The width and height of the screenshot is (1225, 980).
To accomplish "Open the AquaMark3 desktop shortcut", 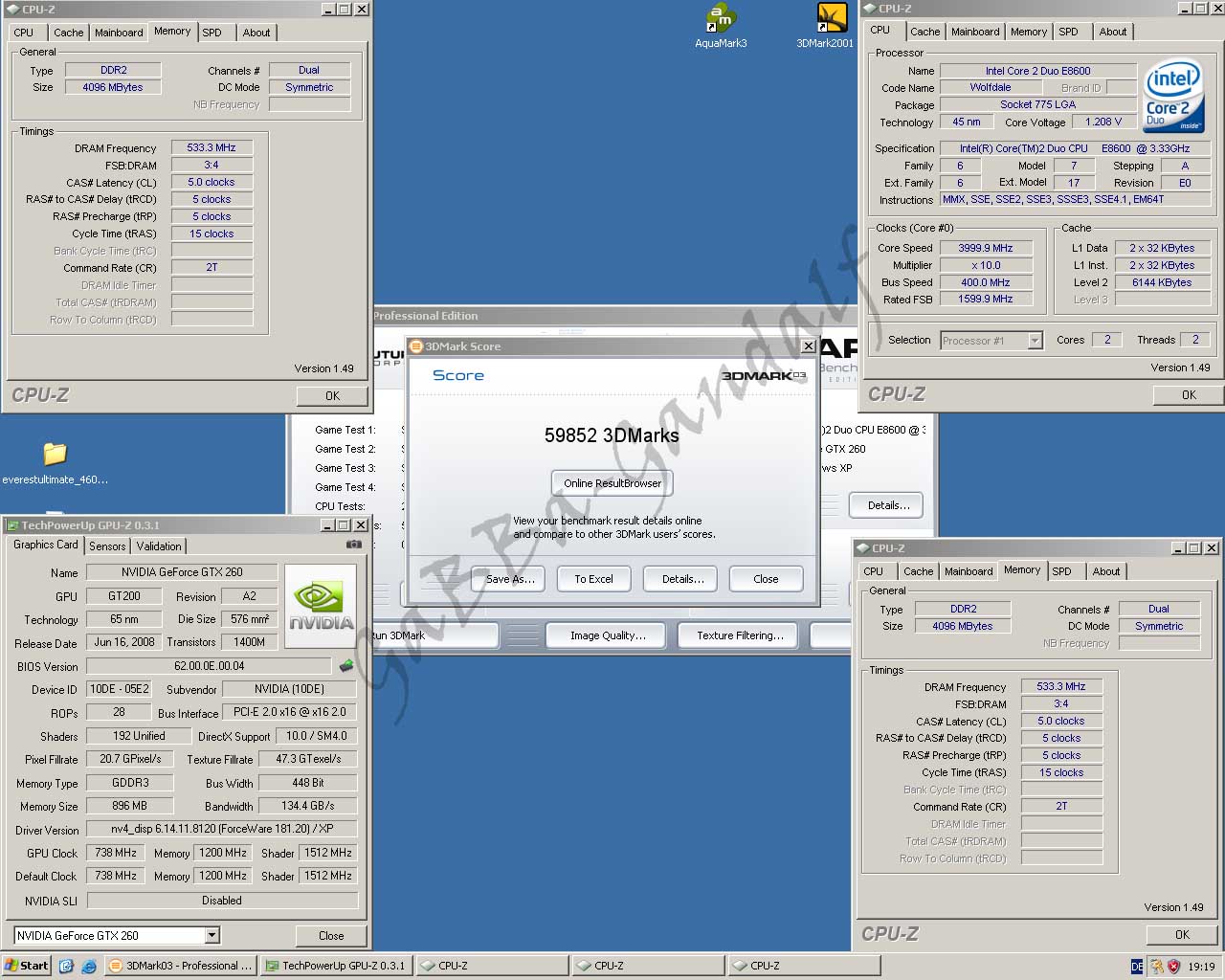I will 721,25.
